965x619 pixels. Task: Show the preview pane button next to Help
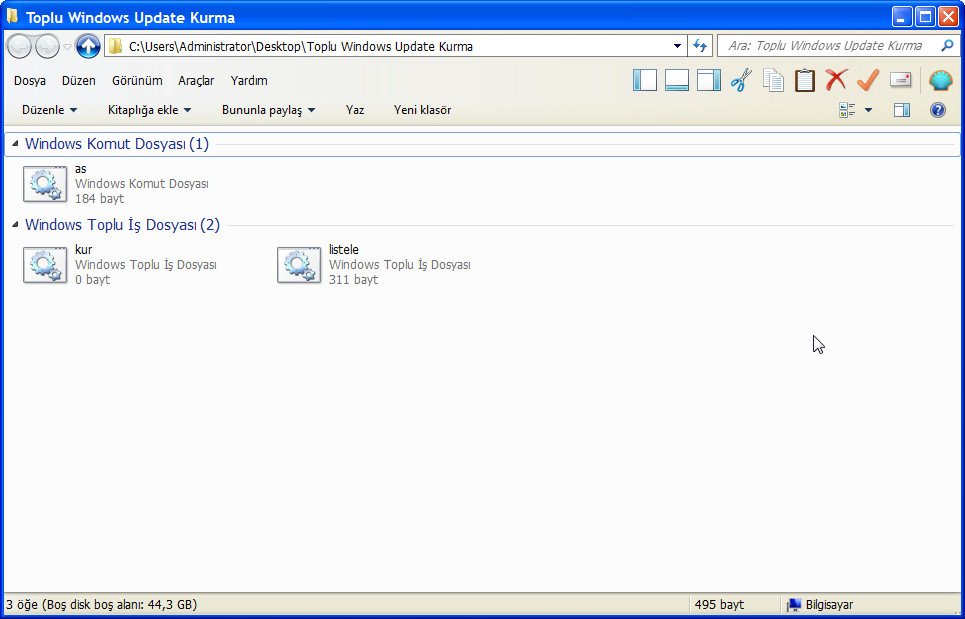pos(902,110)
